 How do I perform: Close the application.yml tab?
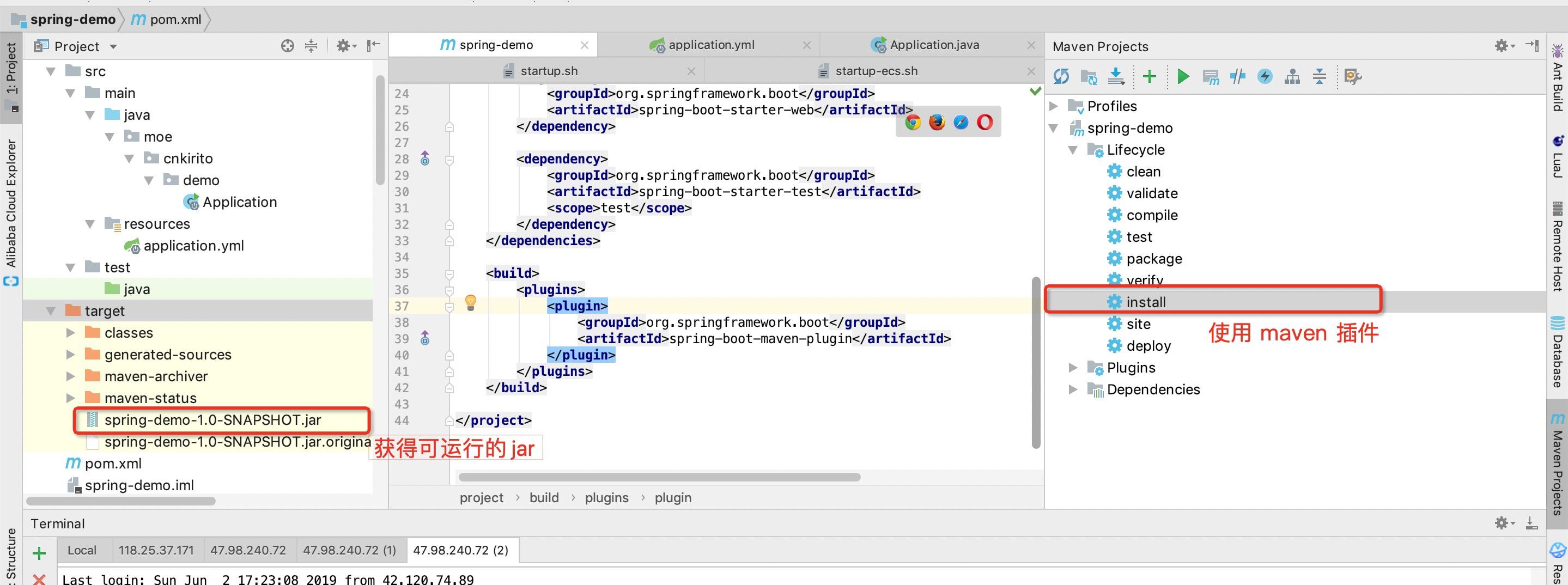coord(806,45)
